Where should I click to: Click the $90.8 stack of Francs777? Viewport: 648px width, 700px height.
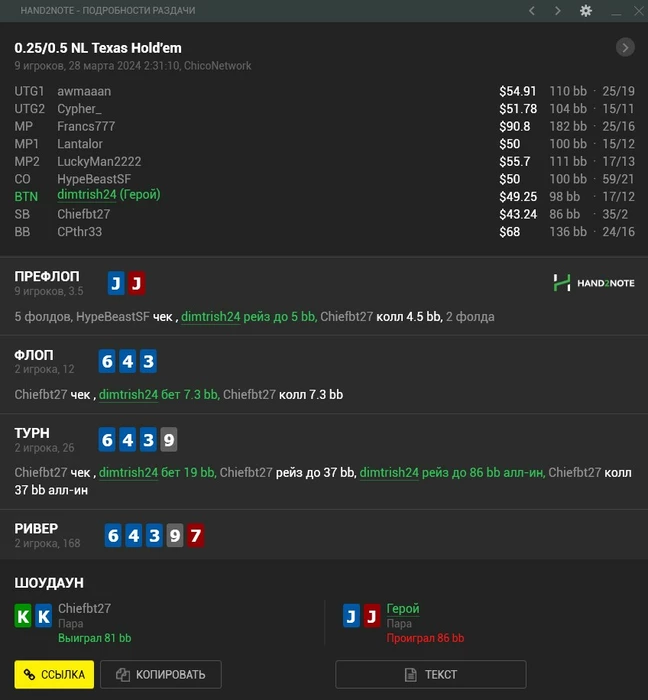point(515,126)
